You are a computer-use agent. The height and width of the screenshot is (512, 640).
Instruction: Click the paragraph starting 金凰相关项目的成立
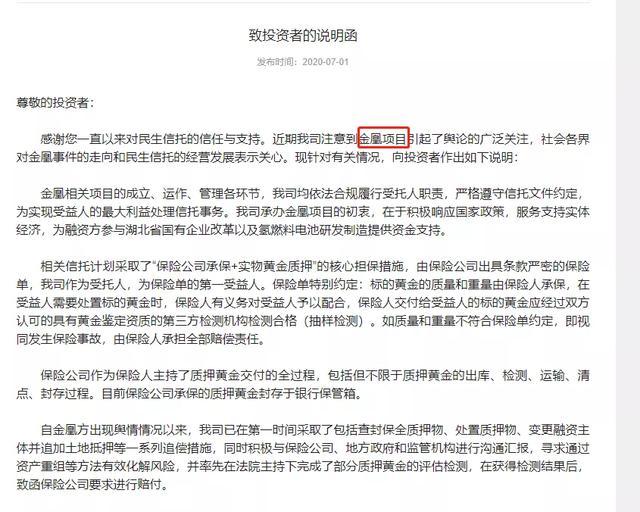(x=303, y=211)
